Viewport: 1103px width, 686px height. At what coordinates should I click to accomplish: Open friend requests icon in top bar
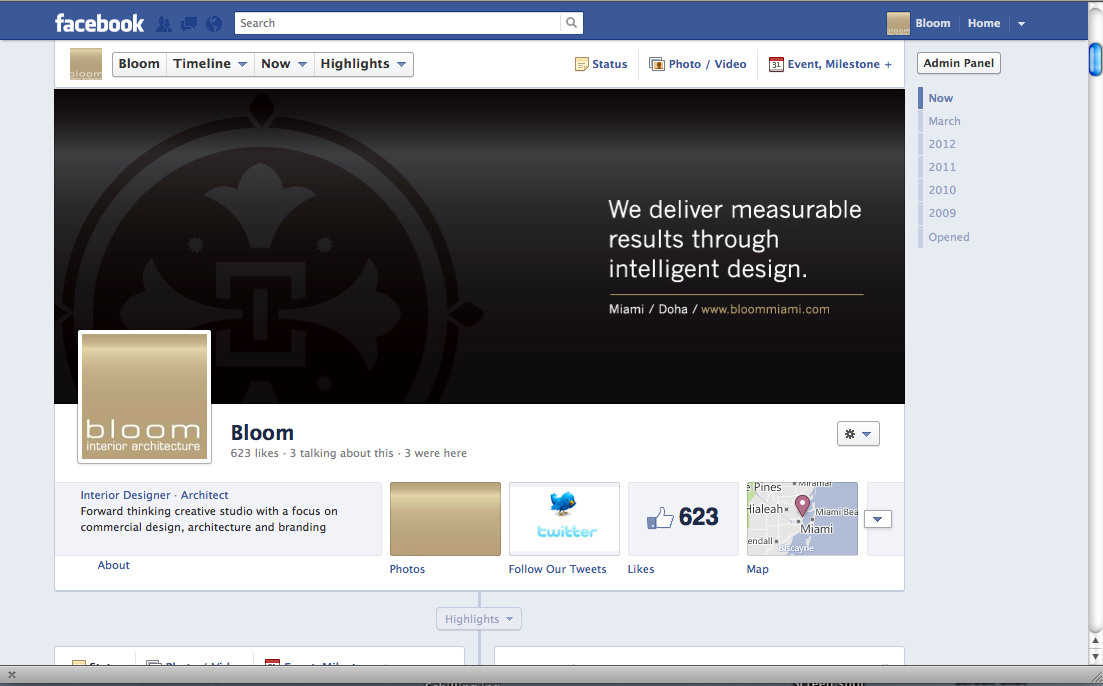click(x=164, y=24)
